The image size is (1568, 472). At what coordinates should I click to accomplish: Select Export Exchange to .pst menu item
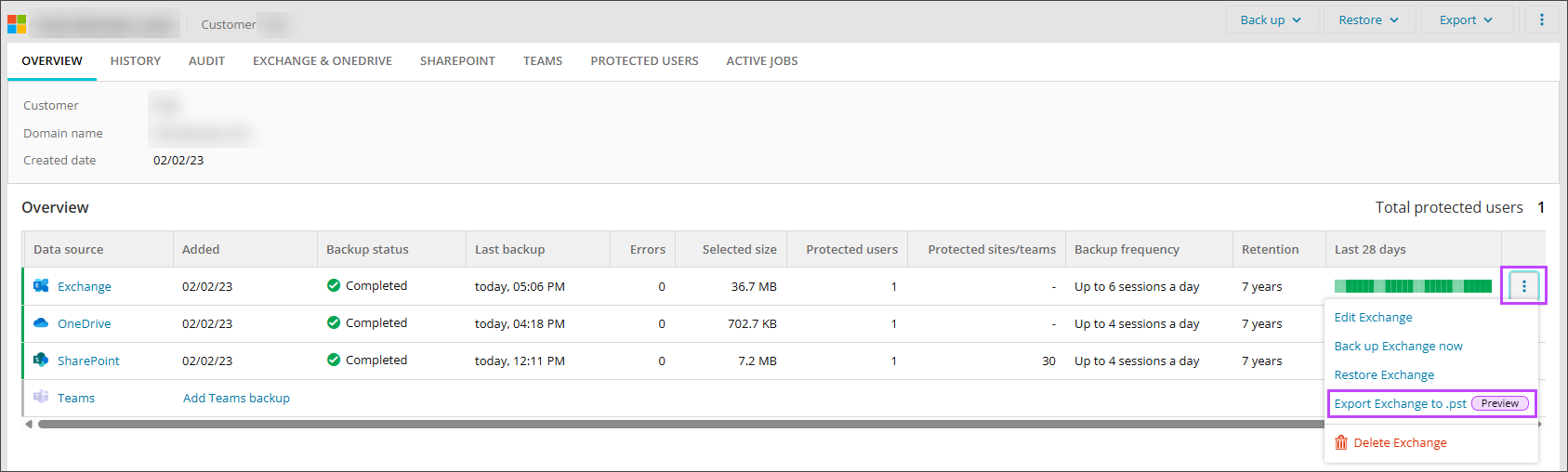(x=1400, y=403)
